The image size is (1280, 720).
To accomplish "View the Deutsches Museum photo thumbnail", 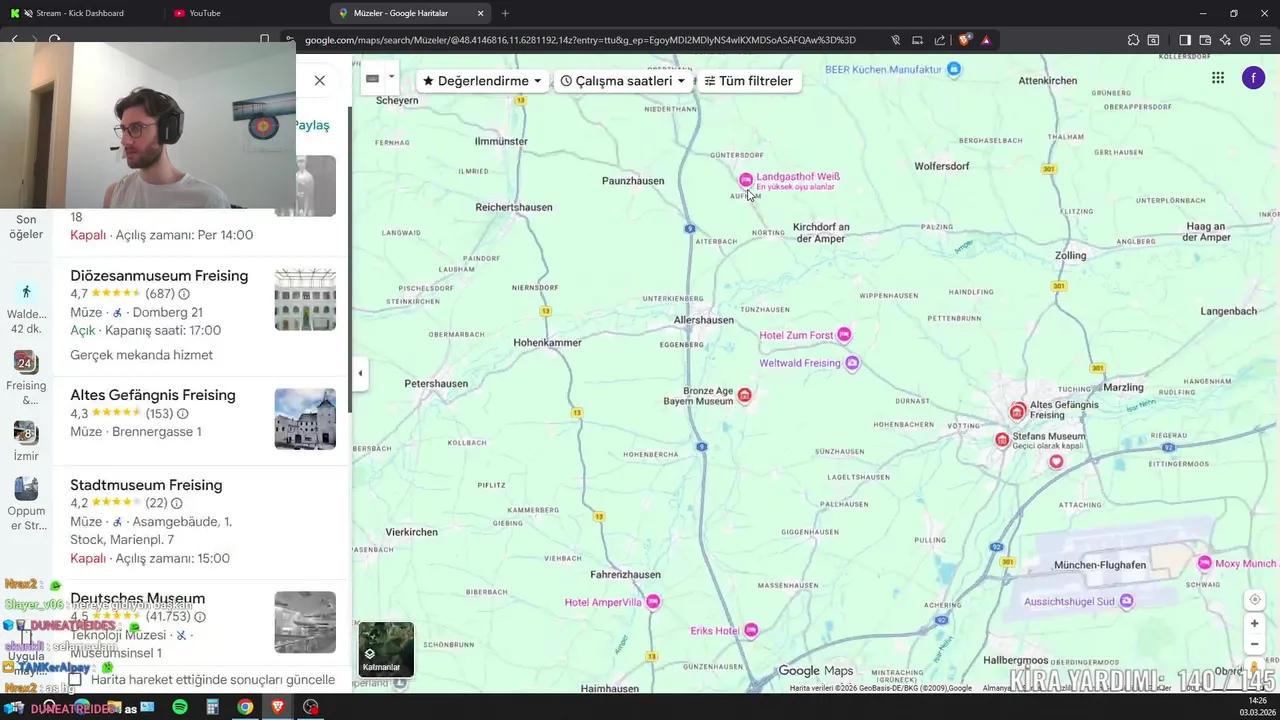I will [x=305, y=622].
